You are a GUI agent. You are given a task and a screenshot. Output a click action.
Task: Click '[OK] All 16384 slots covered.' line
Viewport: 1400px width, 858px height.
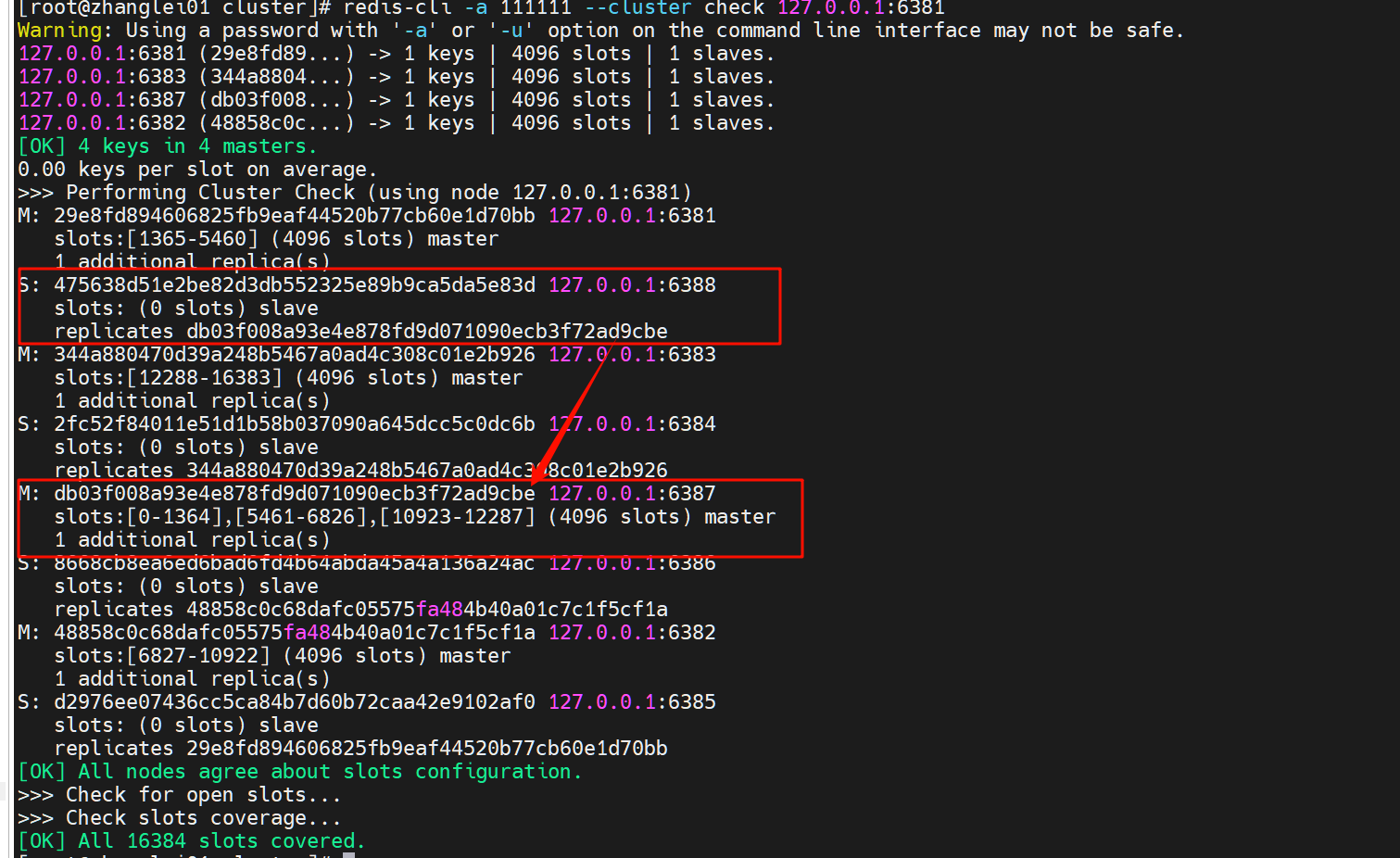[191, 841]
